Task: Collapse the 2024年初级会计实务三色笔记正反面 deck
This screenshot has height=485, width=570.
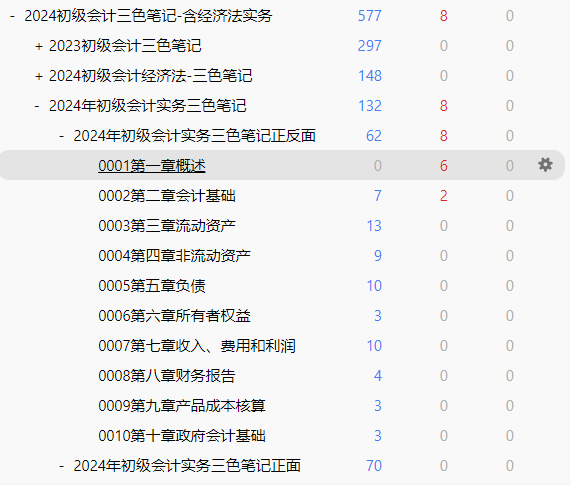Action: tap(62, 136)
